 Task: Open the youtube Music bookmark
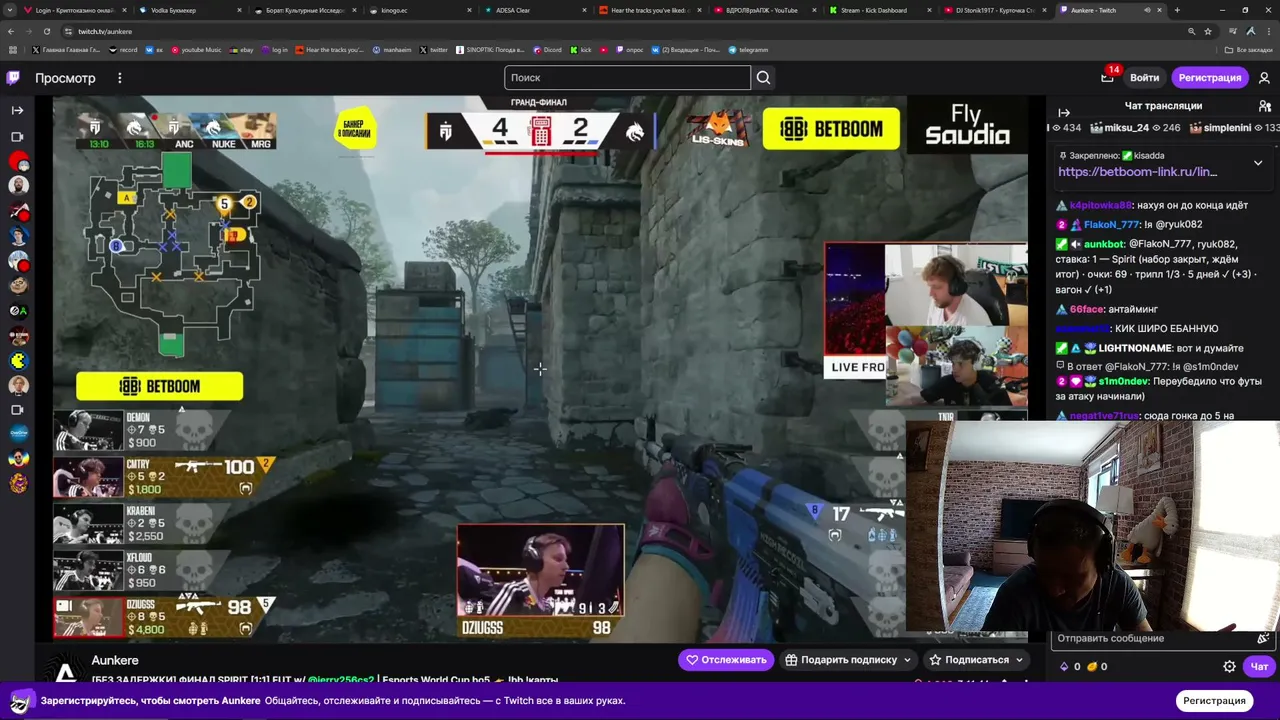click(196, 50)
